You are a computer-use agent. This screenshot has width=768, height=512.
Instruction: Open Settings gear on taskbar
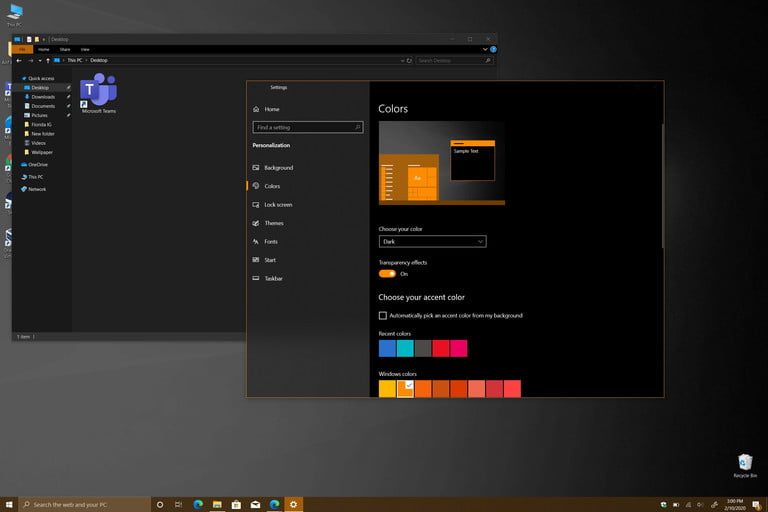tap(293, 504)
